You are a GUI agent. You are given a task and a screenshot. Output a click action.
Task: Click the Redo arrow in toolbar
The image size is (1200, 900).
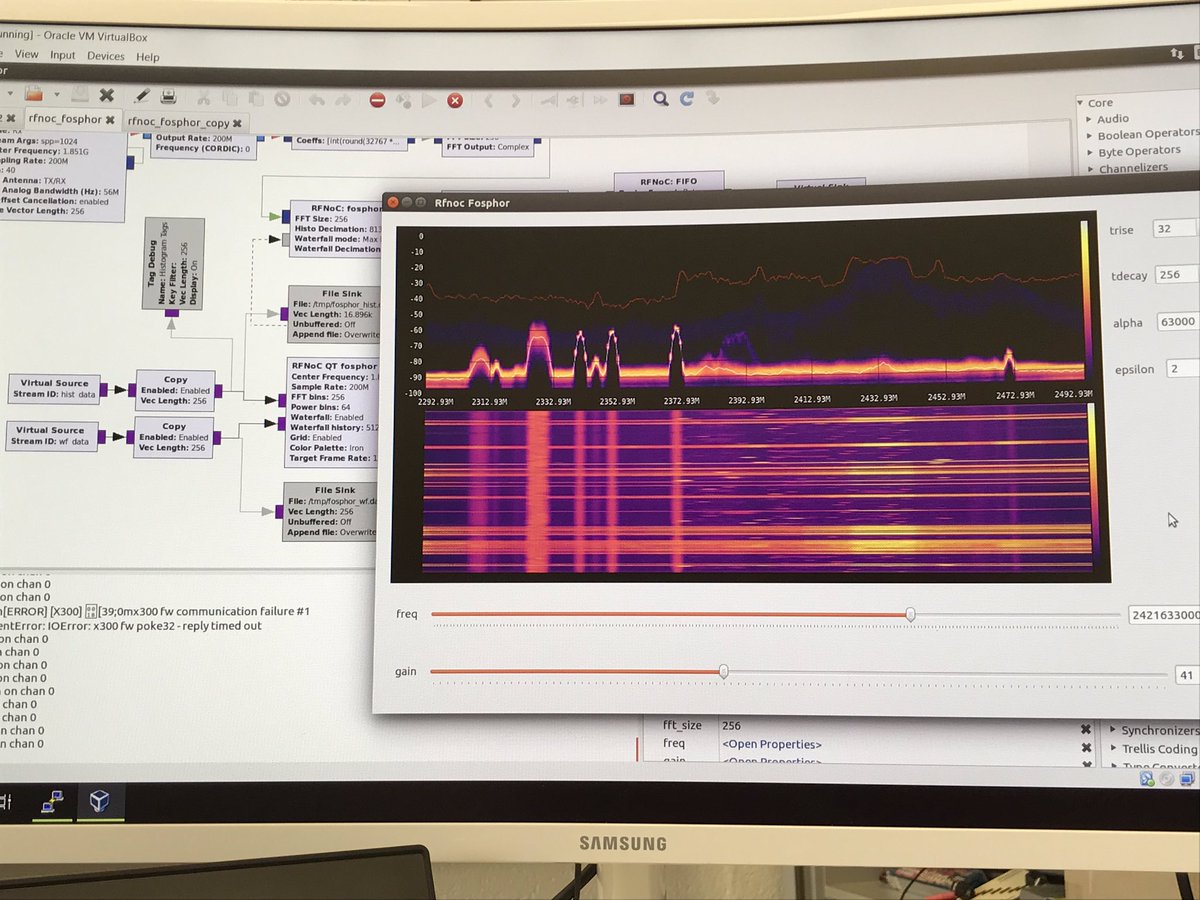click(343, 99)
